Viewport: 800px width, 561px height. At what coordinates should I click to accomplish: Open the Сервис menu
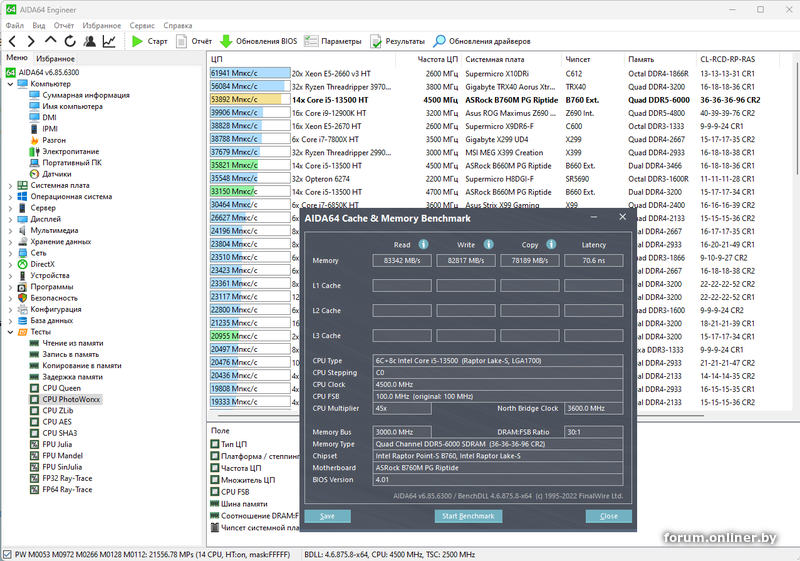coord(142,26)
